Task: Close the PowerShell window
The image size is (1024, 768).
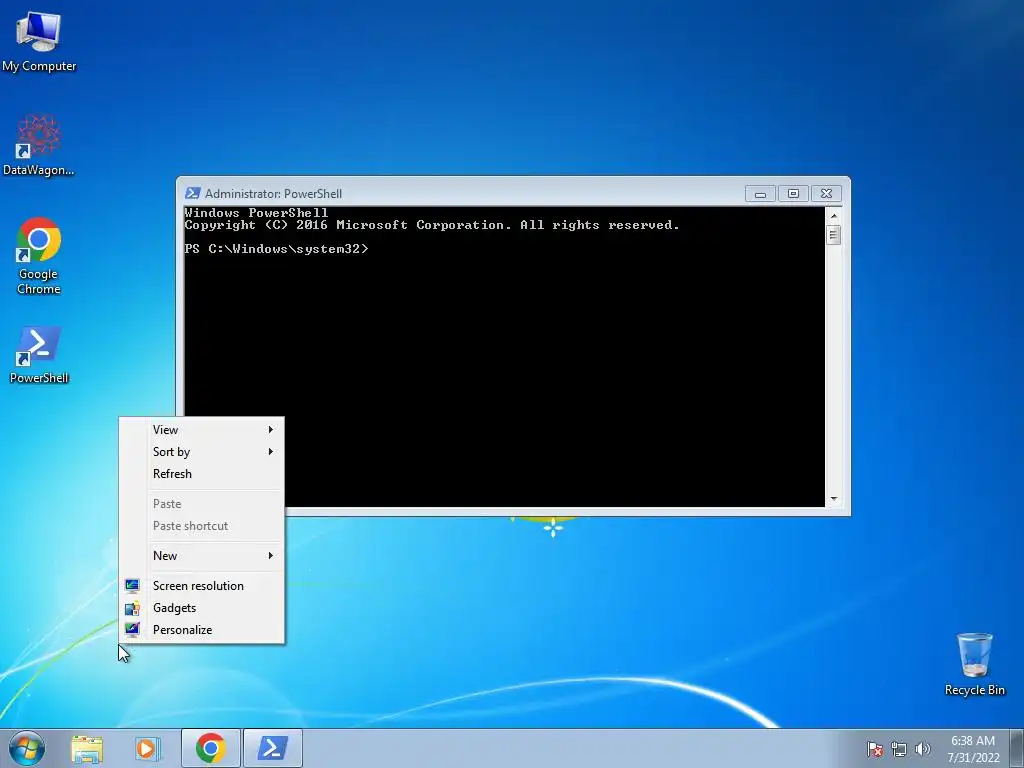Action: click(826, 194)
